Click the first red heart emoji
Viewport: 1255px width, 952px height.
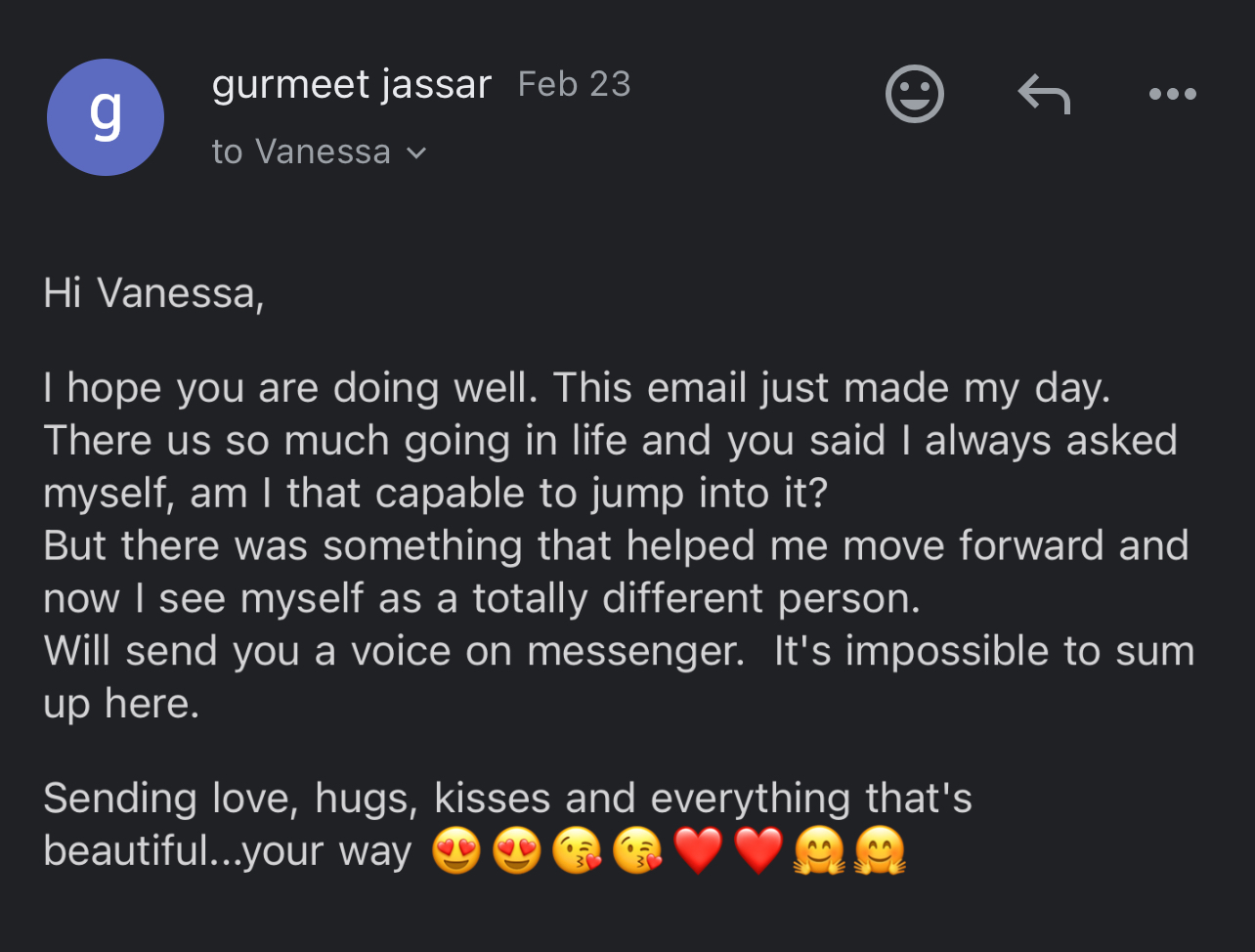click(x=698, y=851)
